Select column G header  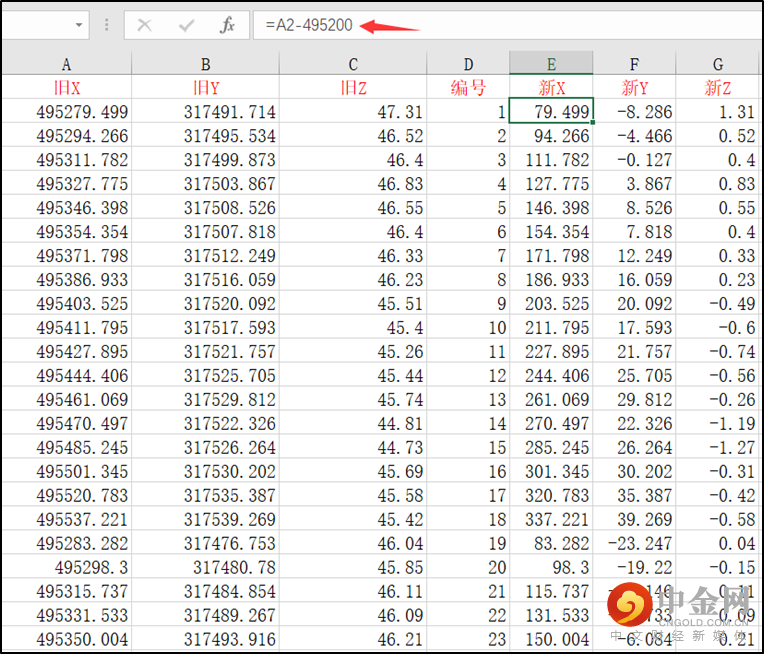[718, 64]
